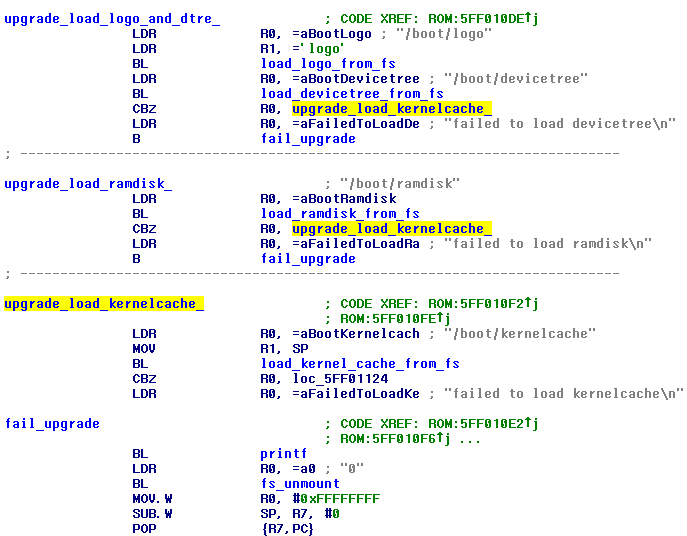This screenshot has height=536, width=687.
Task: Select the '/boot/logo' string comment
Action: click(444, 34)
